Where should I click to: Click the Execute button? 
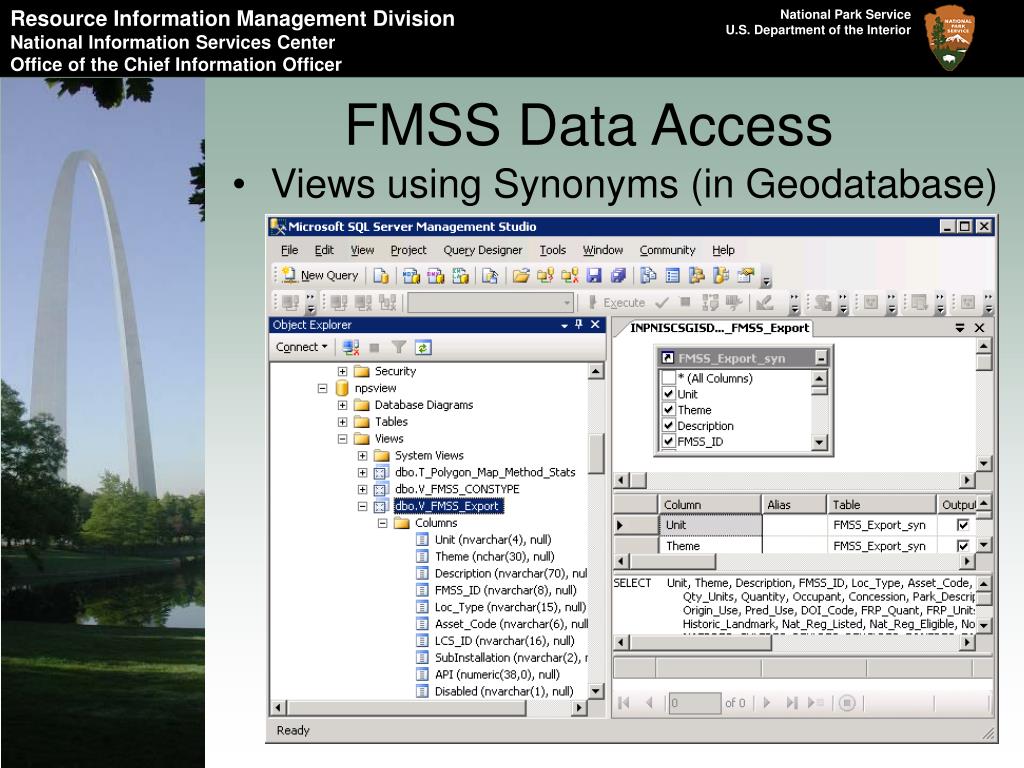tap(616, 303)
